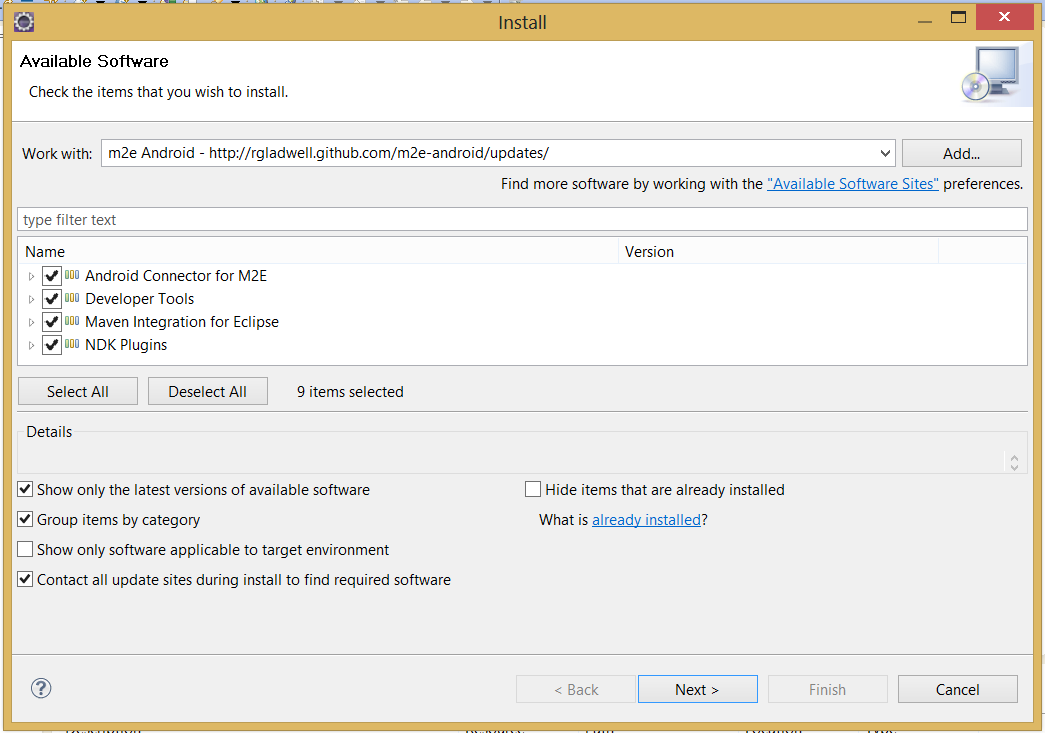The width and height of the screenshot is (1045, 733).
Task: Expand the Developer Tools tree node
Action: click(x=31, y=299)
